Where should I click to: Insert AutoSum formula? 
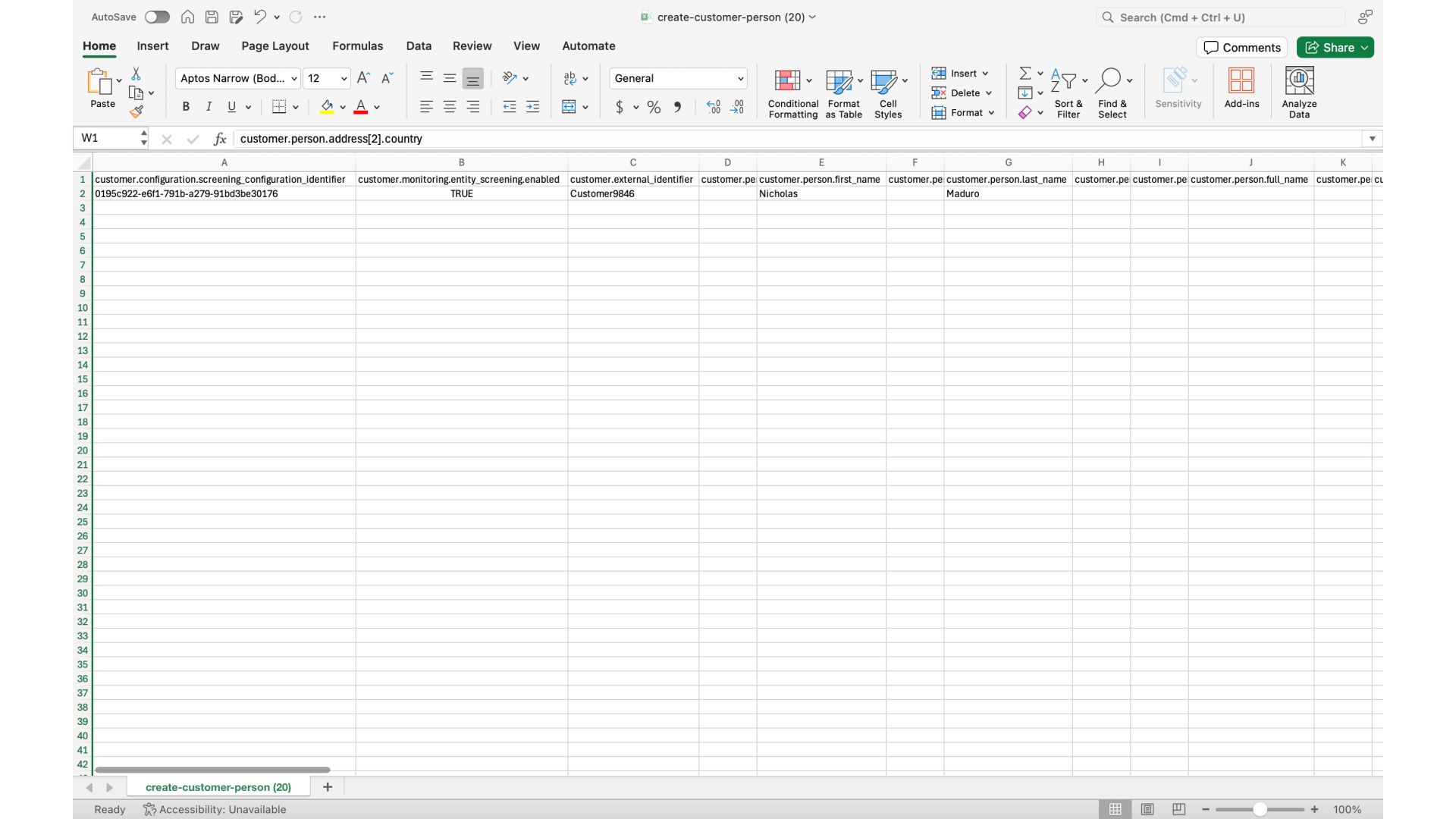1025,72
